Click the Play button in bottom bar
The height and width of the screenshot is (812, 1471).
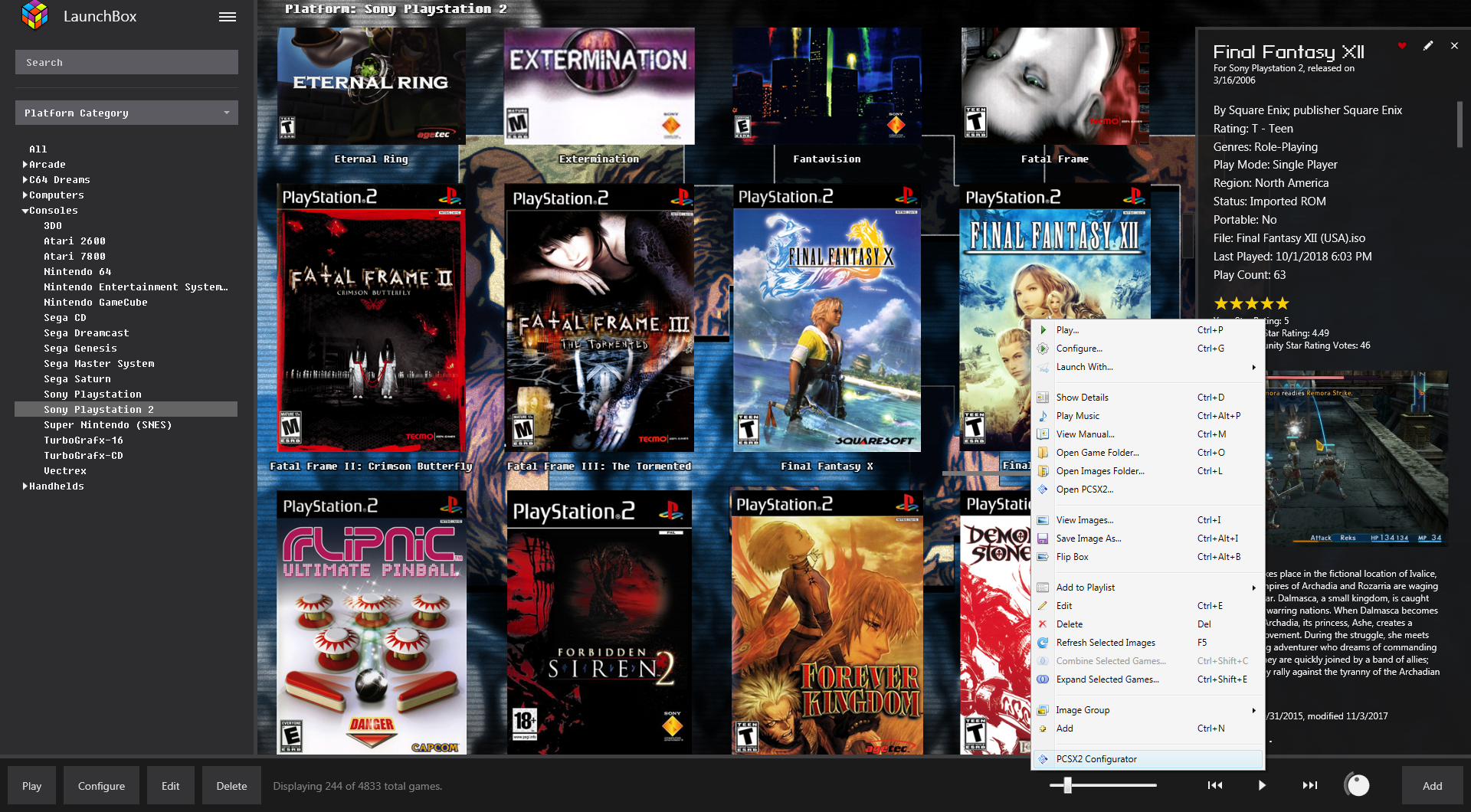click(x=32, y=786)
